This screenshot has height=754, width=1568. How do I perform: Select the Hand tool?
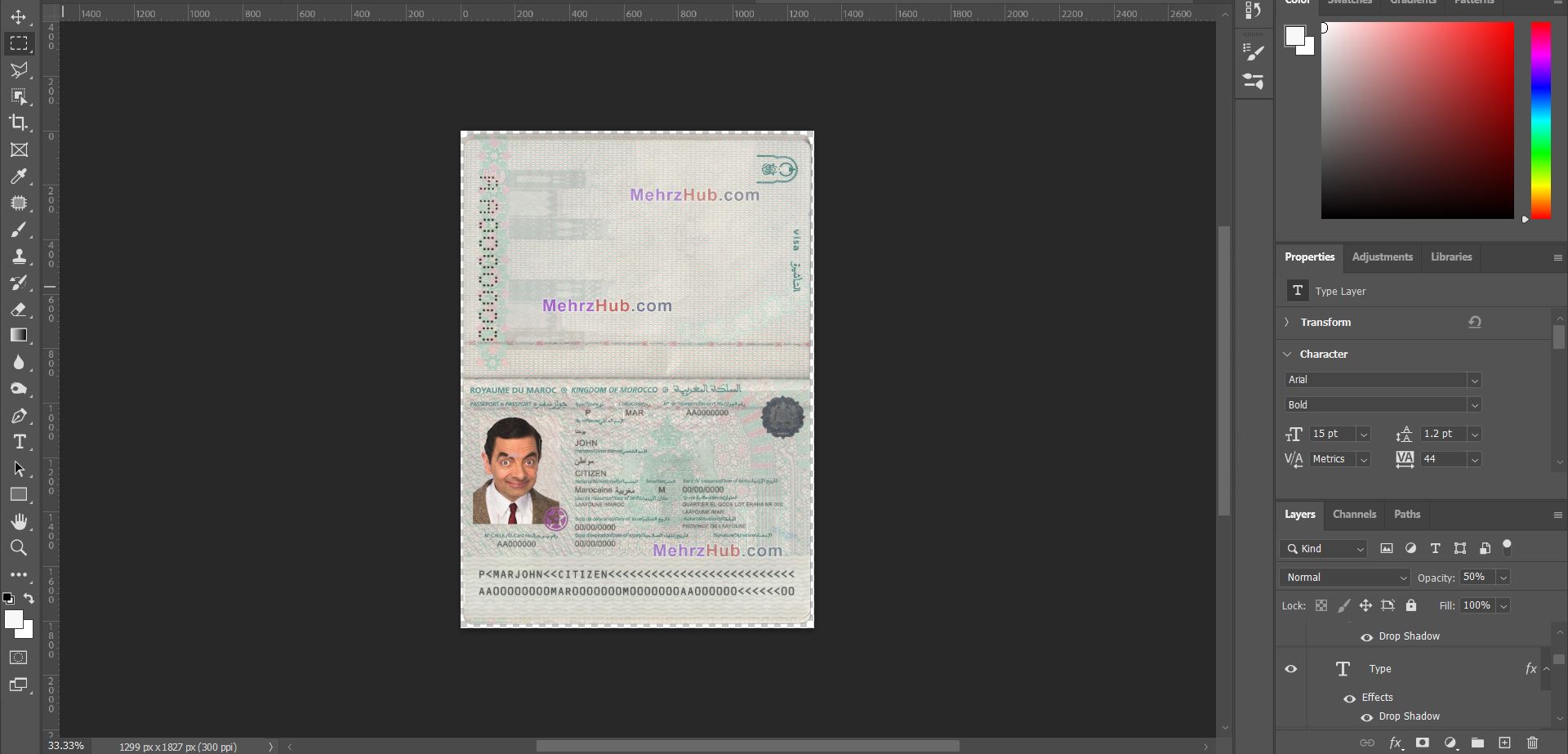(x=19, y=521)
